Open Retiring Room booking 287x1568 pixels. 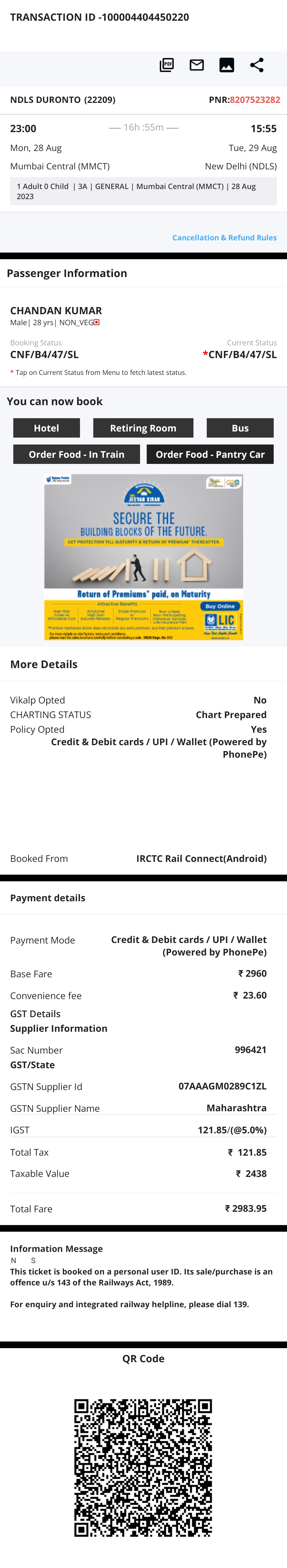pos(143,428)
